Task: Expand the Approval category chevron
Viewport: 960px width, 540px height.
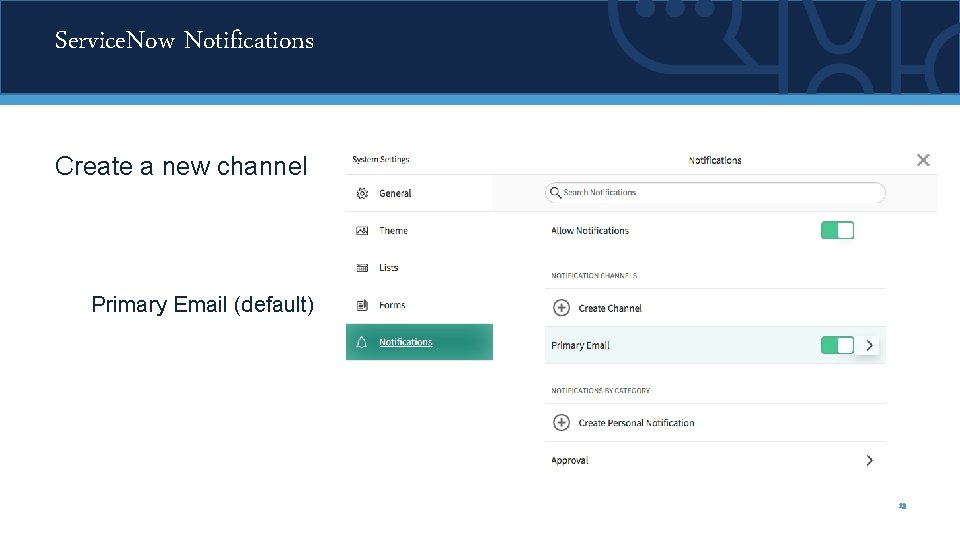Action: coord(869,460)
